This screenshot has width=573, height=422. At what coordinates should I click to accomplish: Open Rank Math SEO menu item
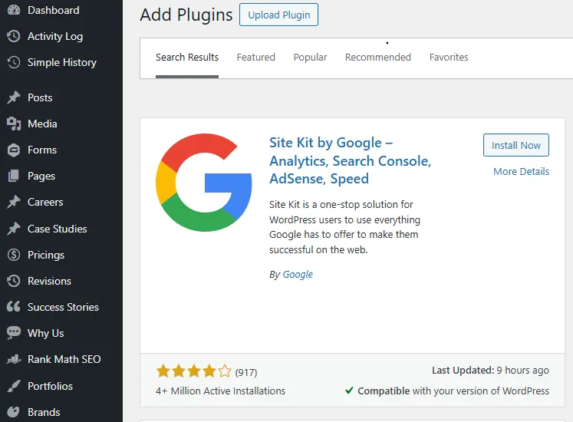coord(64,359)
